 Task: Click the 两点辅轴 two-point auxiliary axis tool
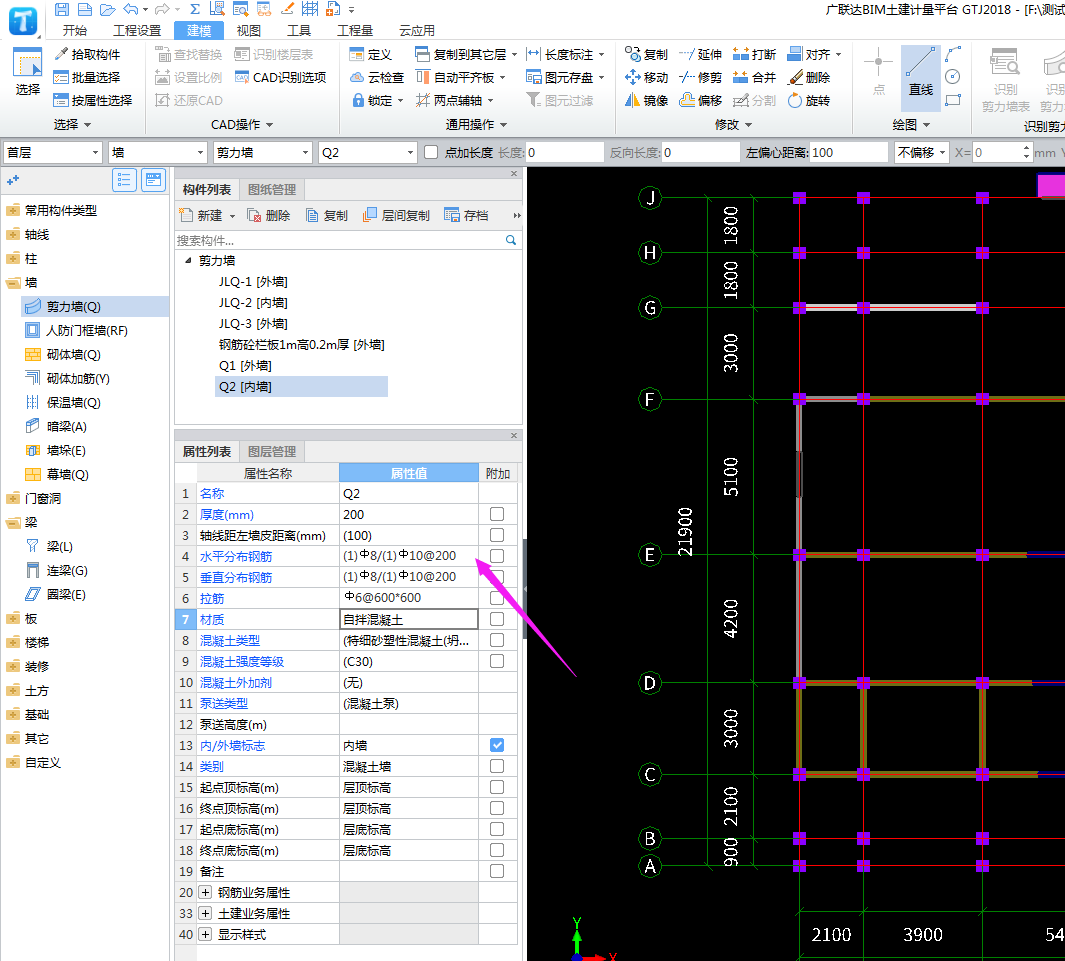[455, 101]
